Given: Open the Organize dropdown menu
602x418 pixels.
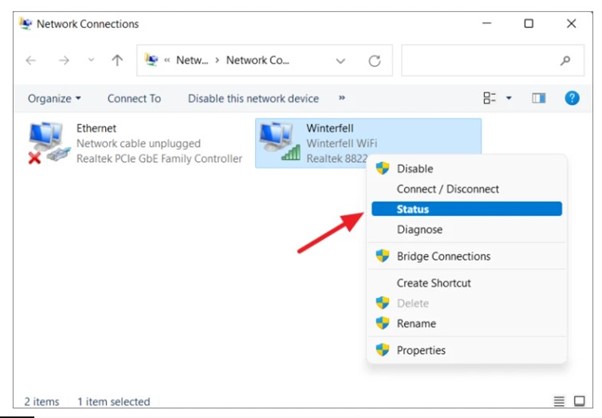Looking at the screenshot, I should (x=54, y=98).
